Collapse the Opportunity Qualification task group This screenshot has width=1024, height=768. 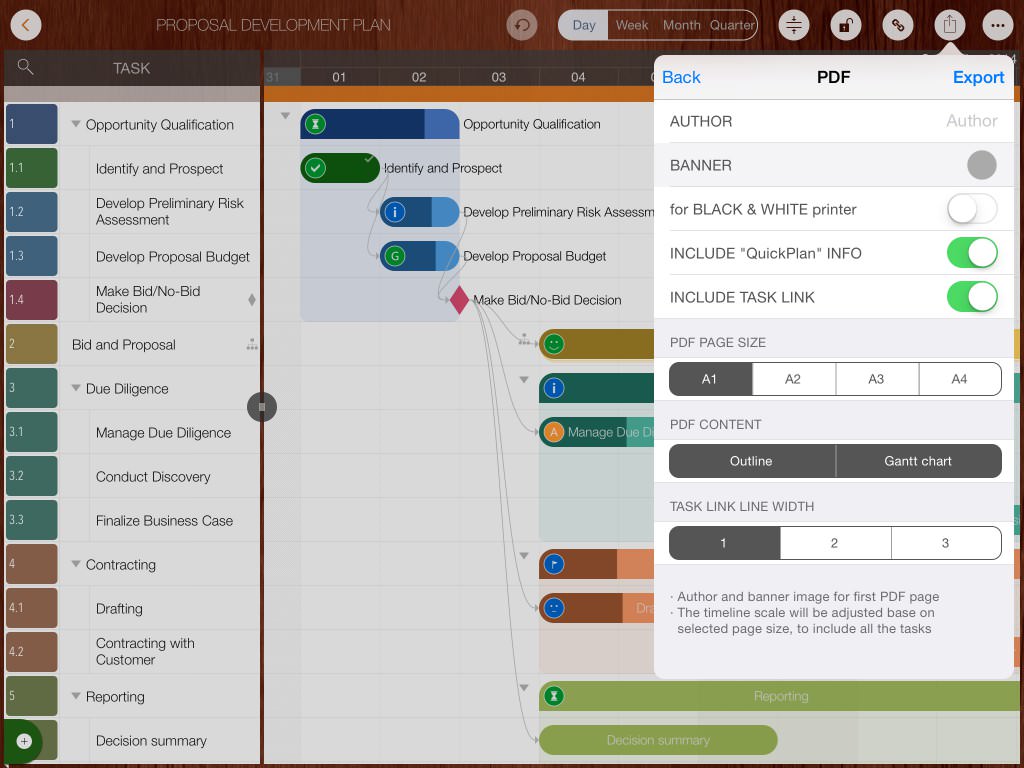tap(76, 125)
